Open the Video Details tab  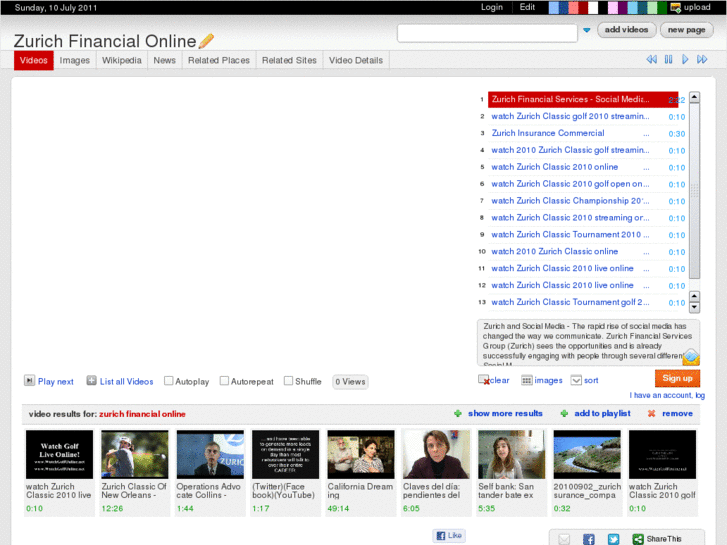coord(356,60)
